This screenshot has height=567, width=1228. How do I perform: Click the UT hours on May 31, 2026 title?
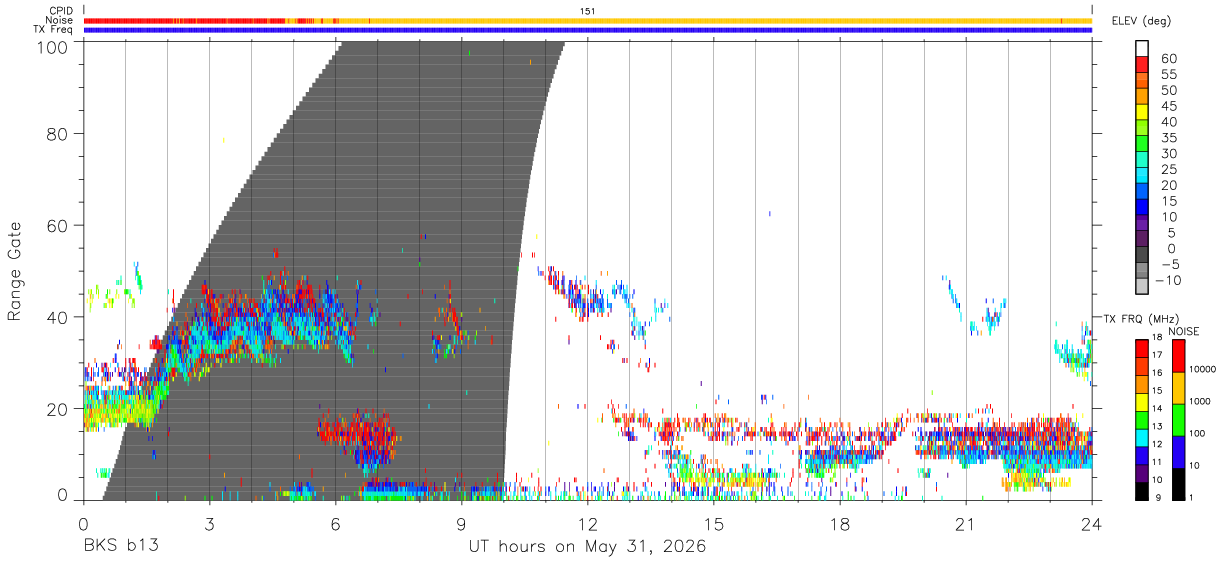coord(587,547)
